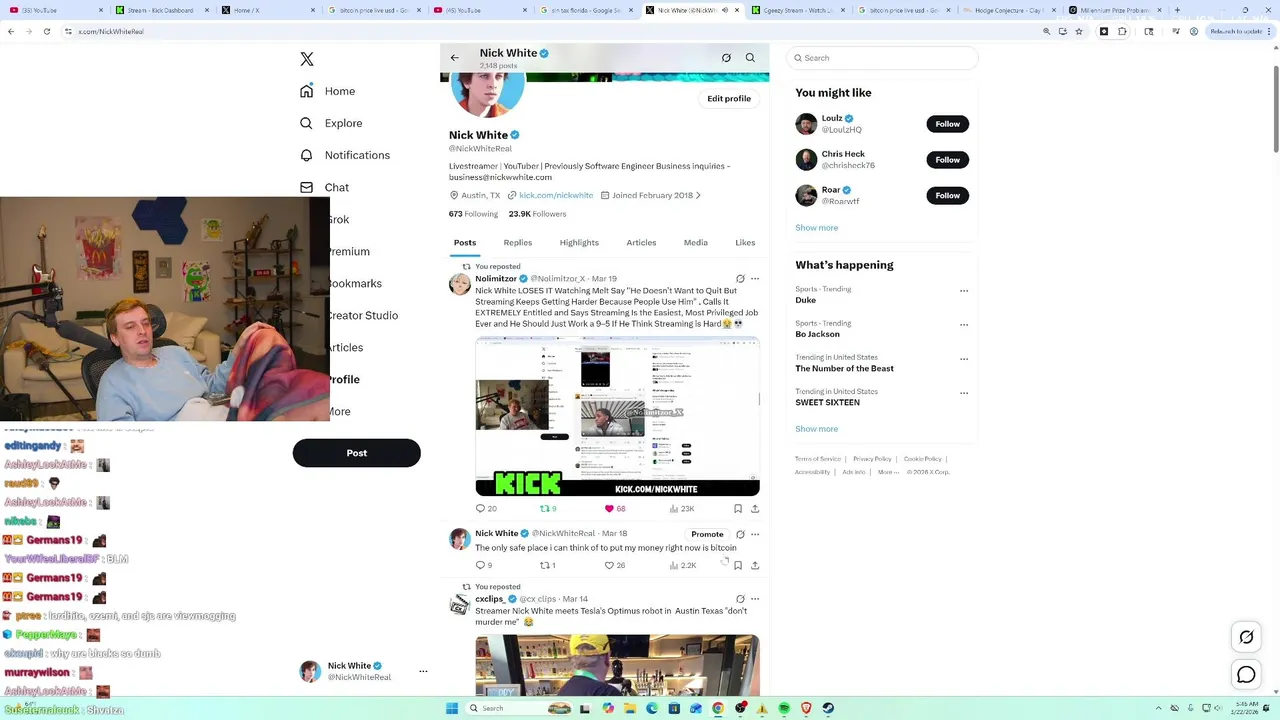The height and width of the screenshot is (720, 1280).
Task: Follow Loulz
Action: click(x=947, y=124)
